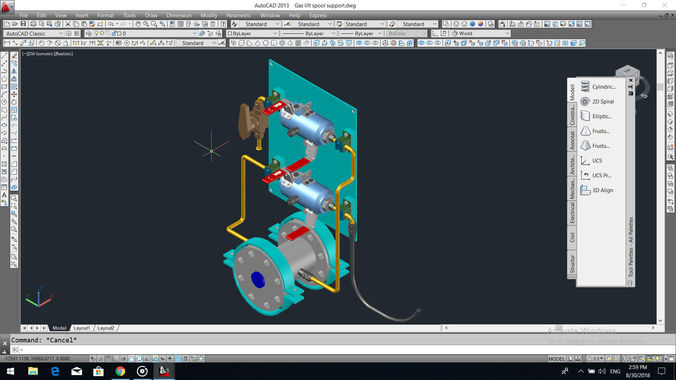Screen dimensions: 676x380
Task: Click the UCS Pr... tool in the palette
Action: pos(597,175)
